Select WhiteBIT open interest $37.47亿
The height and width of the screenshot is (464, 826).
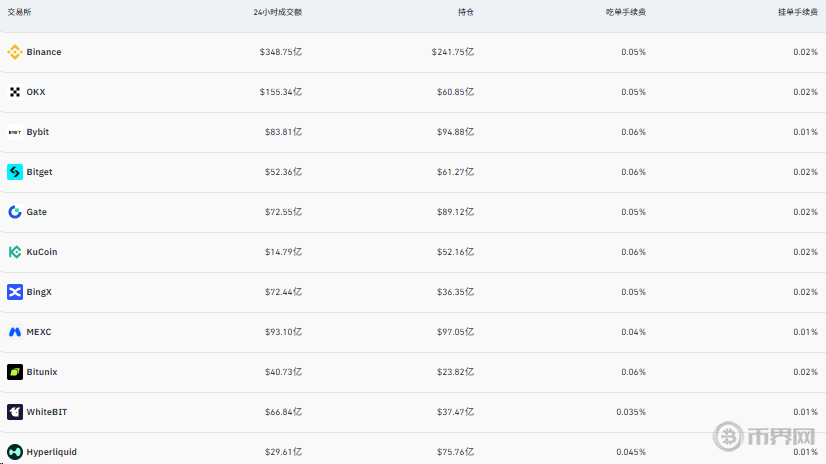pos(455,412)
